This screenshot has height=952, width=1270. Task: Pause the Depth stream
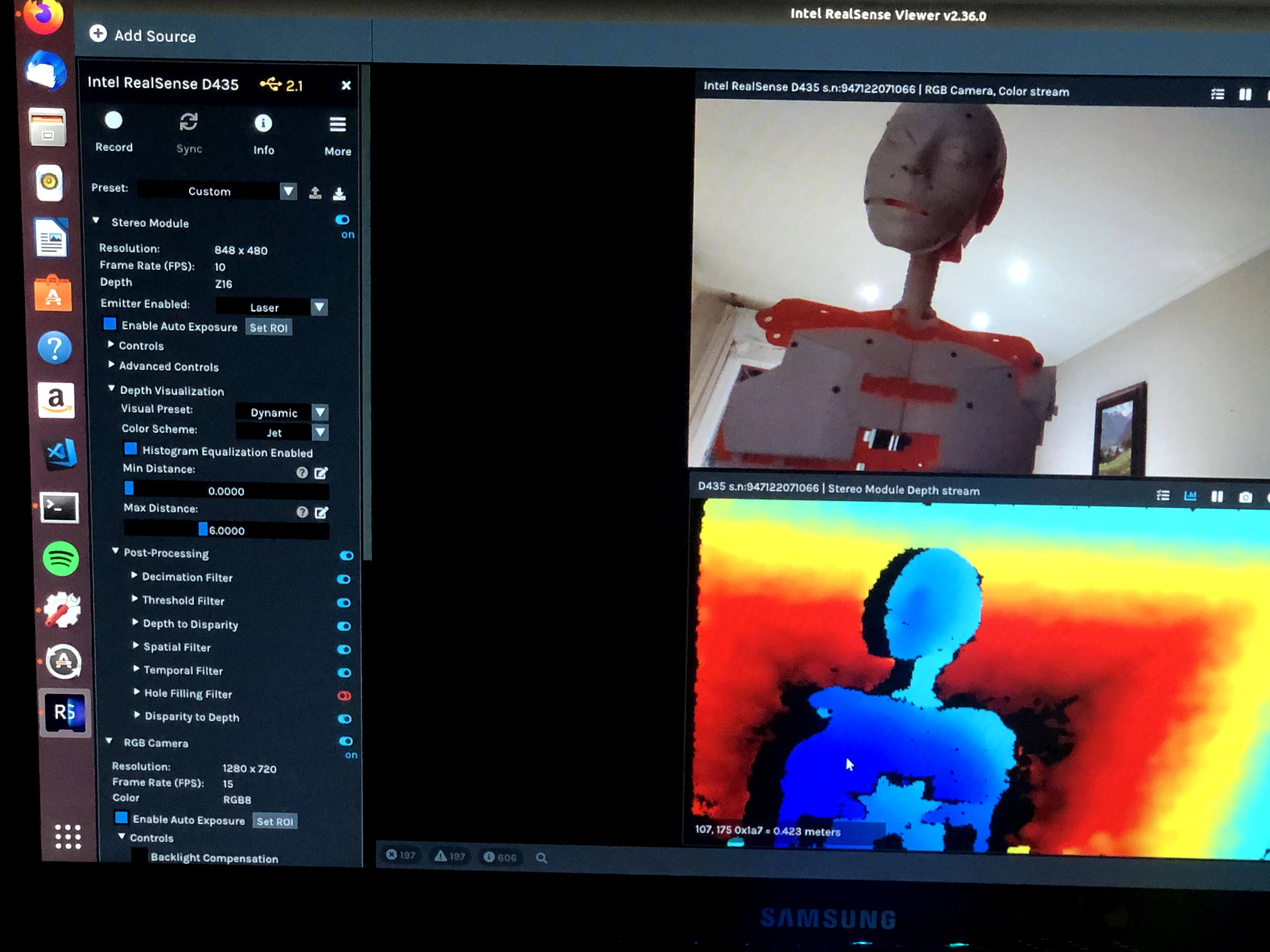1217,496
